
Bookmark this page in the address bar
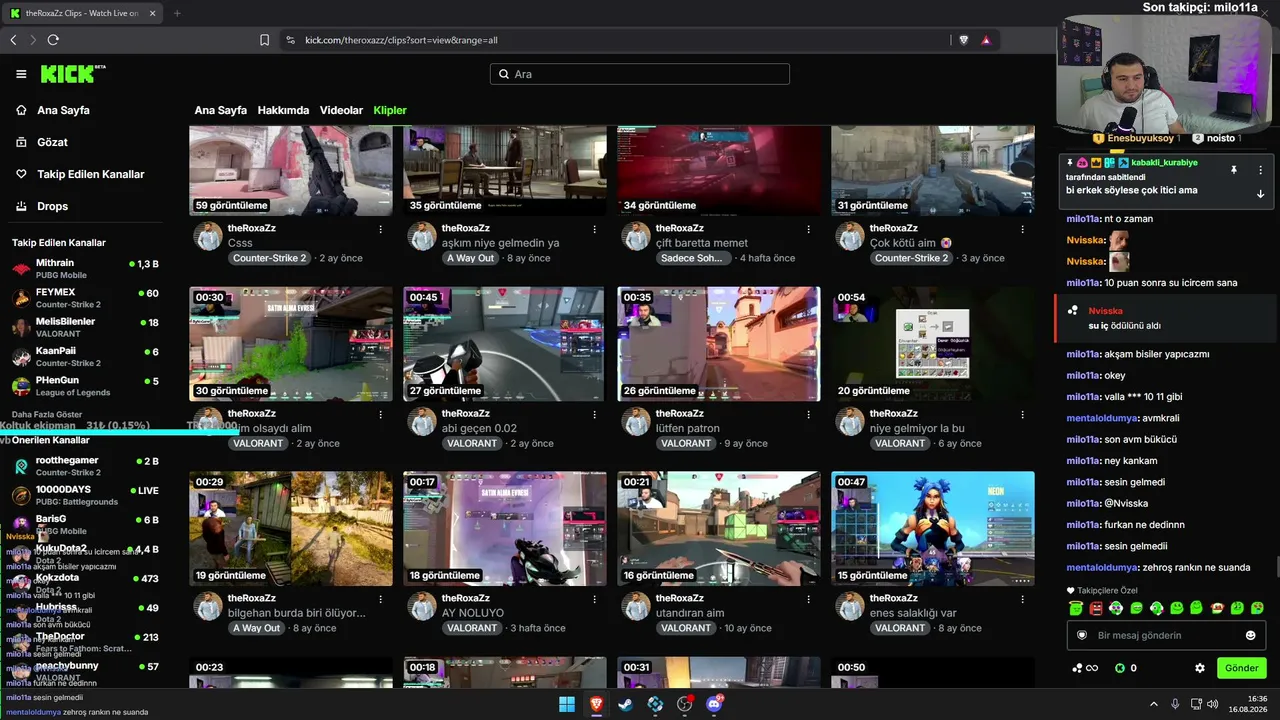coord(264,40)
